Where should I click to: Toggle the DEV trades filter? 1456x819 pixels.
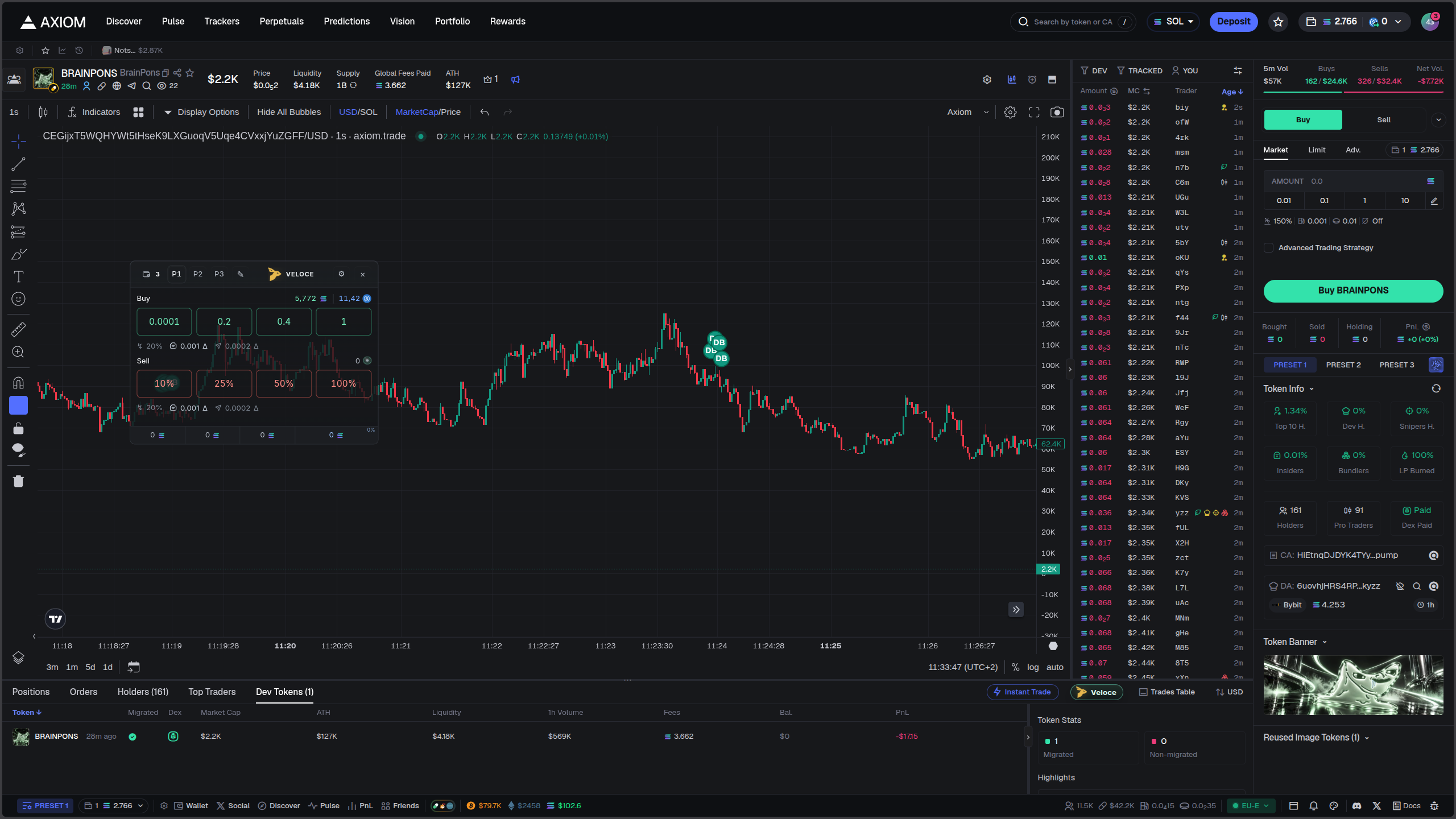(1094, 71)
